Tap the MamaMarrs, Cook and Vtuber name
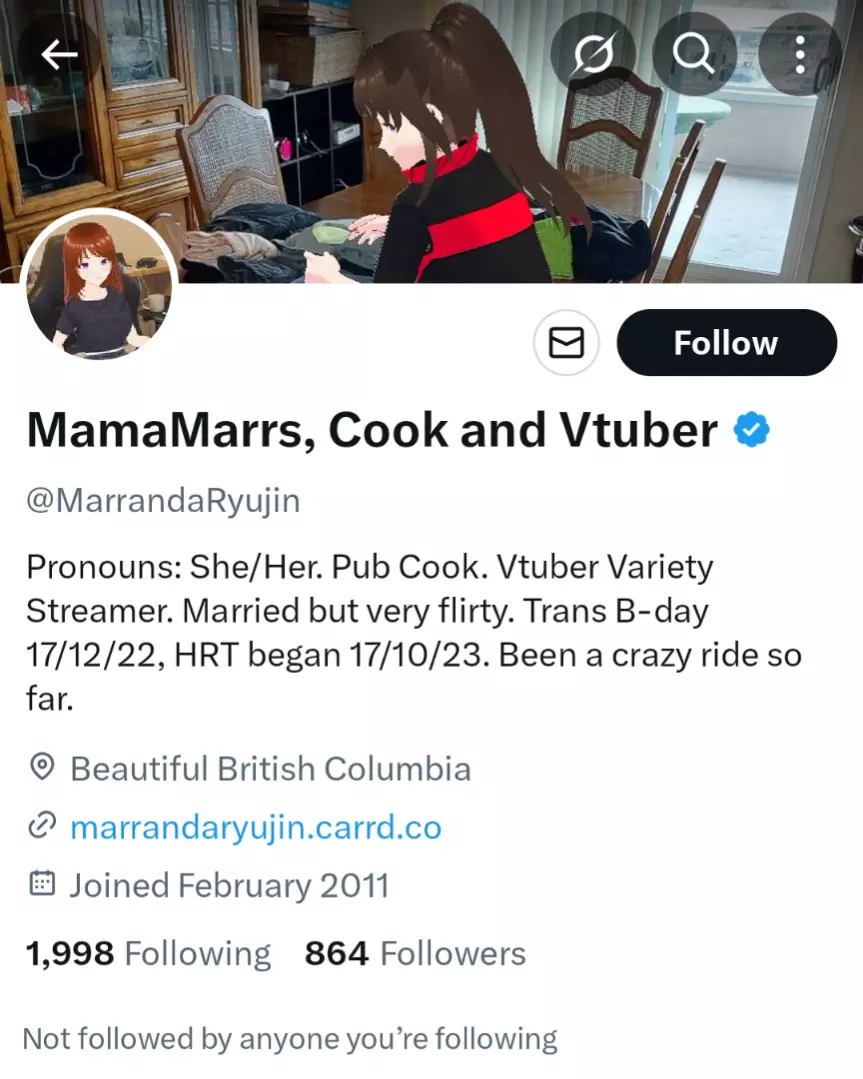This screenshot has width=863, height=1079. tap(372, 431)
